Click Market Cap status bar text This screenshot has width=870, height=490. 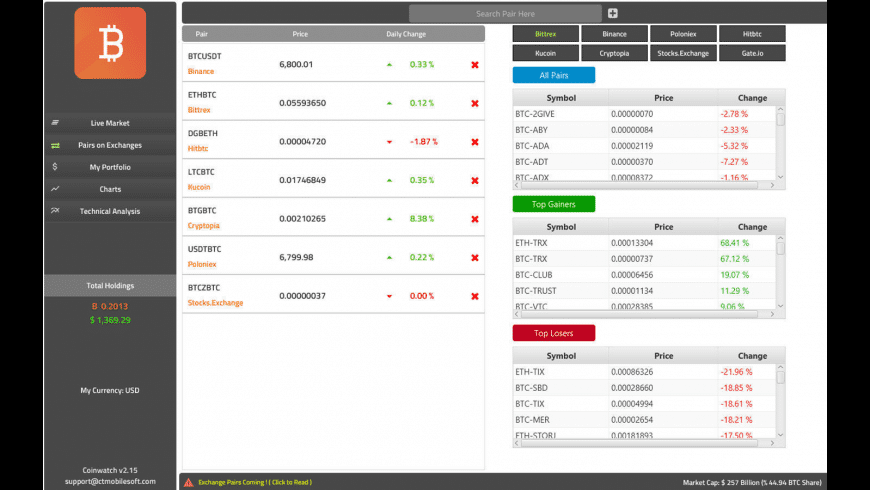tap(752, 482)
